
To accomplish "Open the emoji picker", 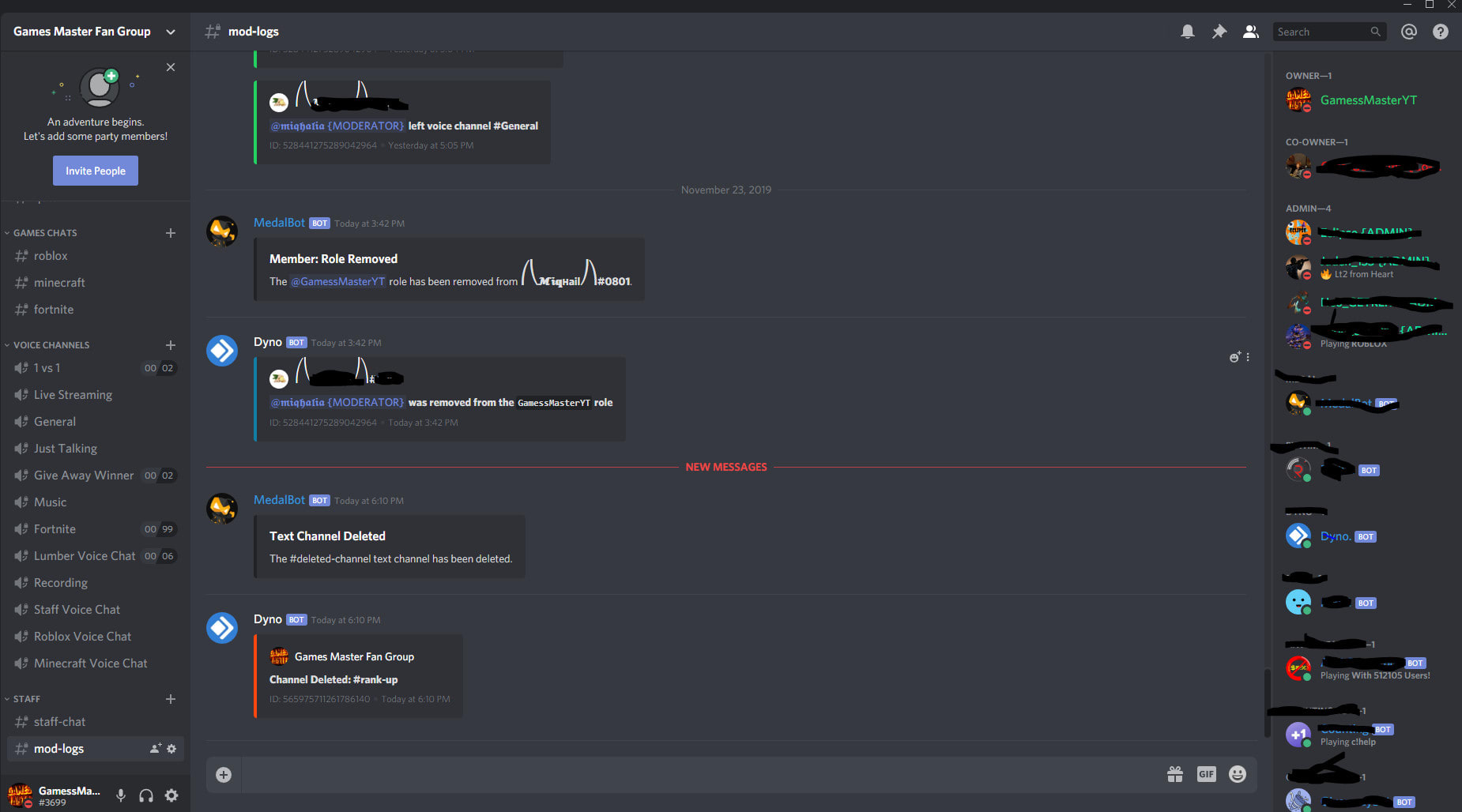I will [x=1238, y=774].
